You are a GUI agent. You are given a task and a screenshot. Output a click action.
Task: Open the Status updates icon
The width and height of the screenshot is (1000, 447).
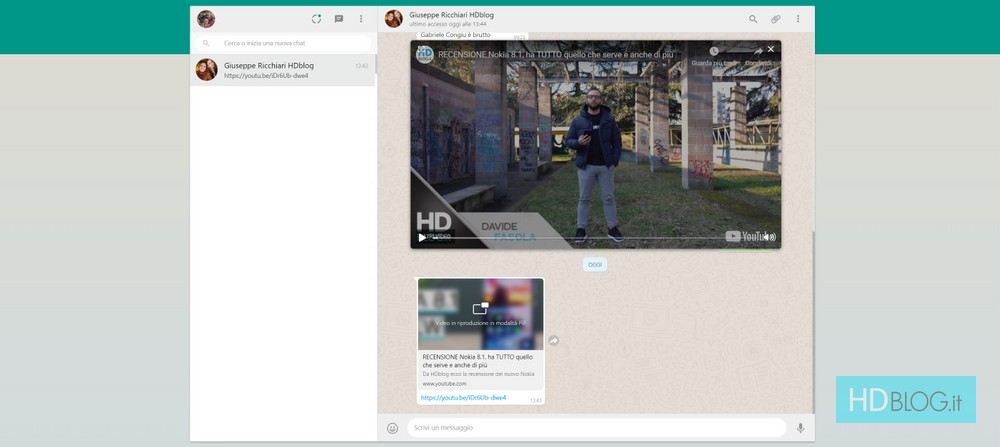(316, 19)
